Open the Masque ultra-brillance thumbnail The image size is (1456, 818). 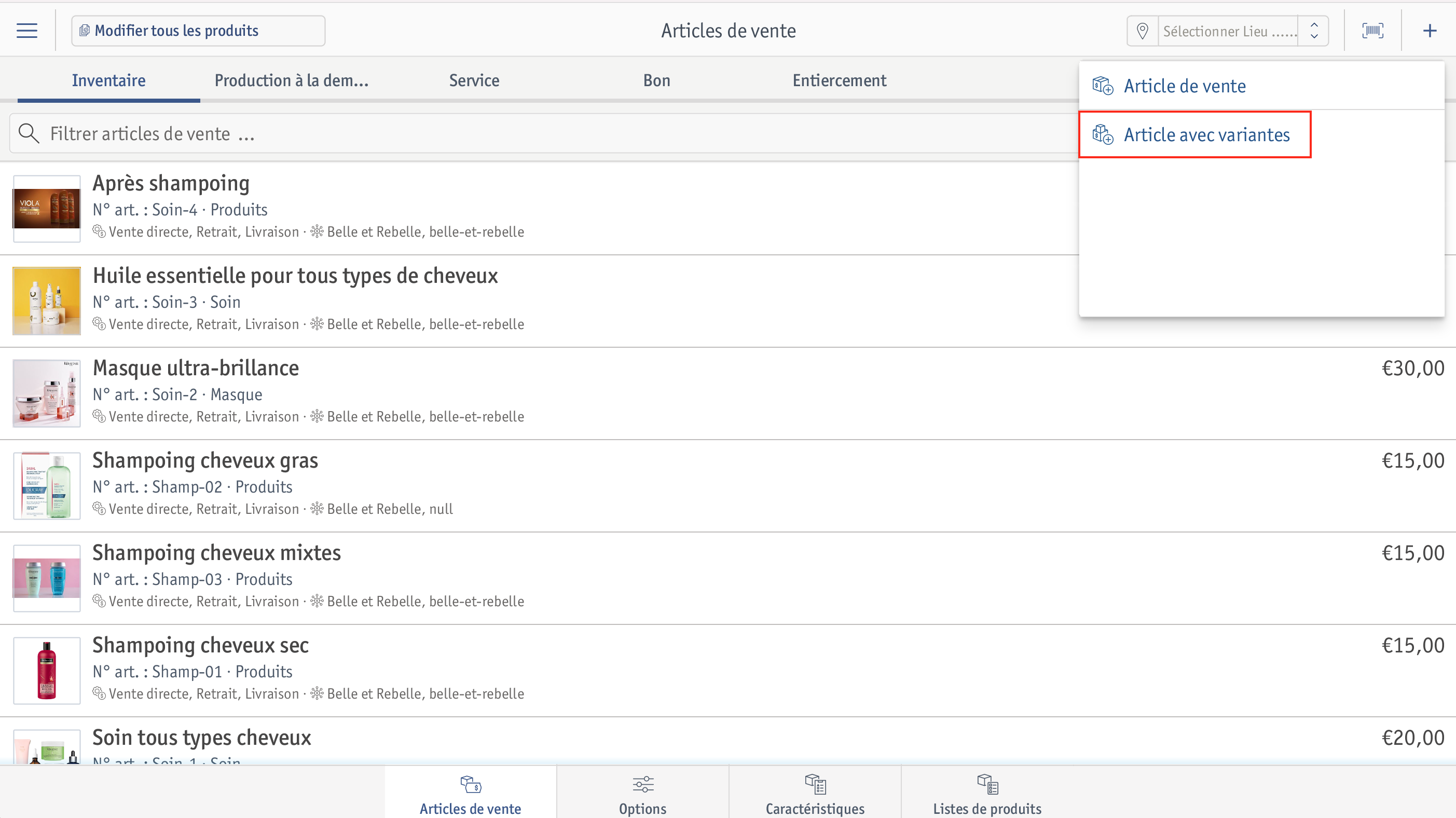coord(46,393)
